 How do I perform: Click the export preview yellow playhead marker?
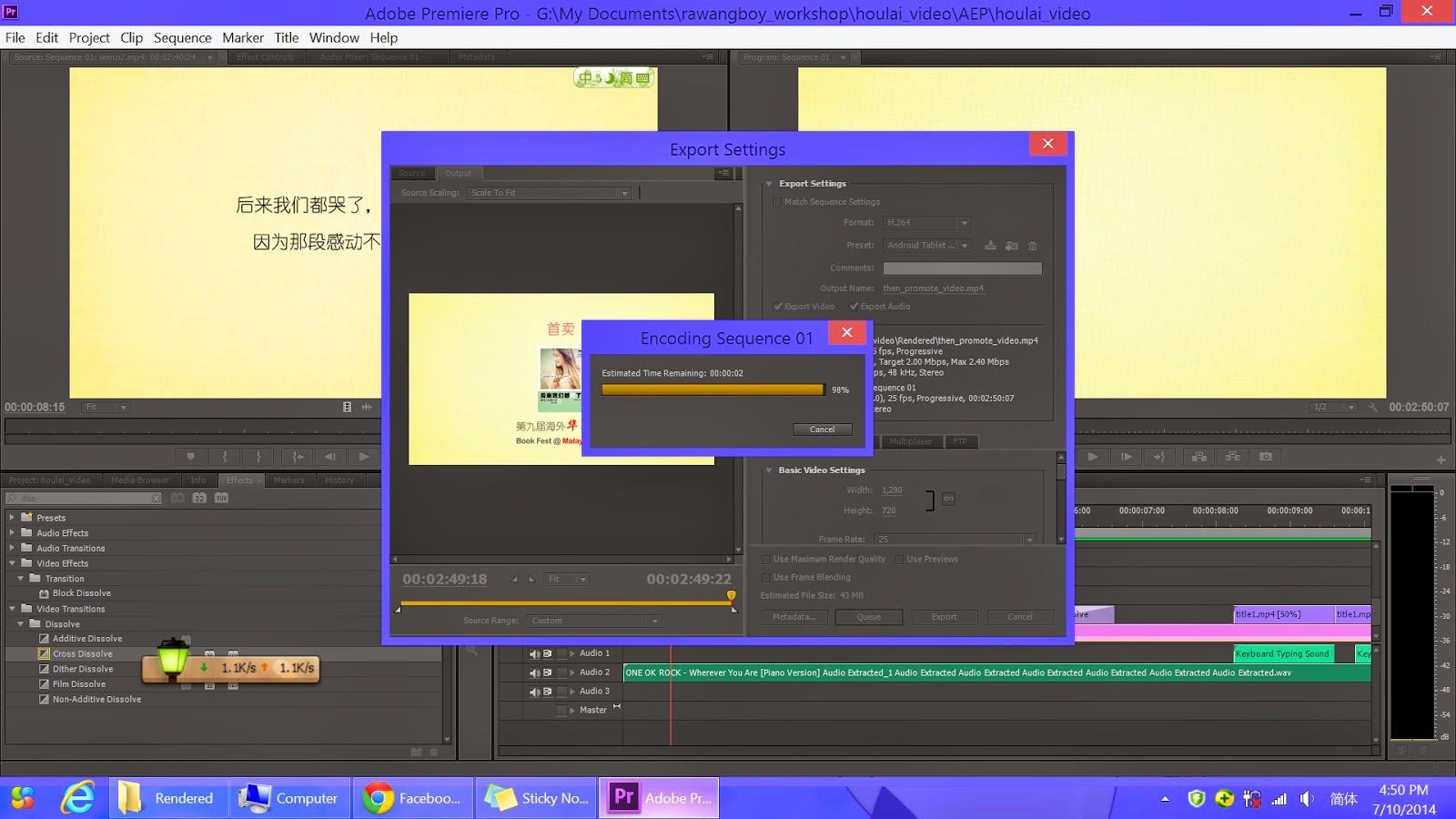(731, 595)
